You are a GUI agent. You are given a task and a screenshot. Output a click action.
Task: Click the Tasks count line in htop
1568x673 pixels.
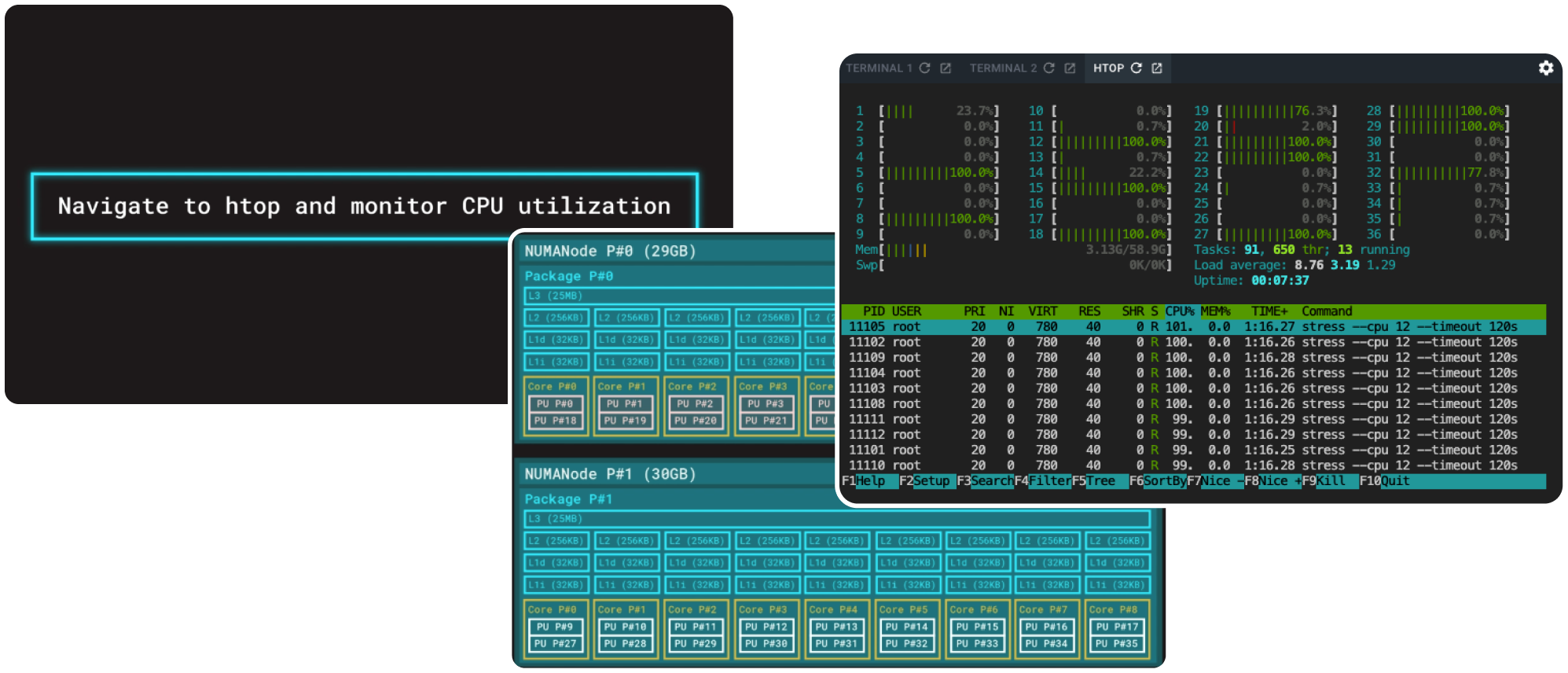click(1302, 250)
